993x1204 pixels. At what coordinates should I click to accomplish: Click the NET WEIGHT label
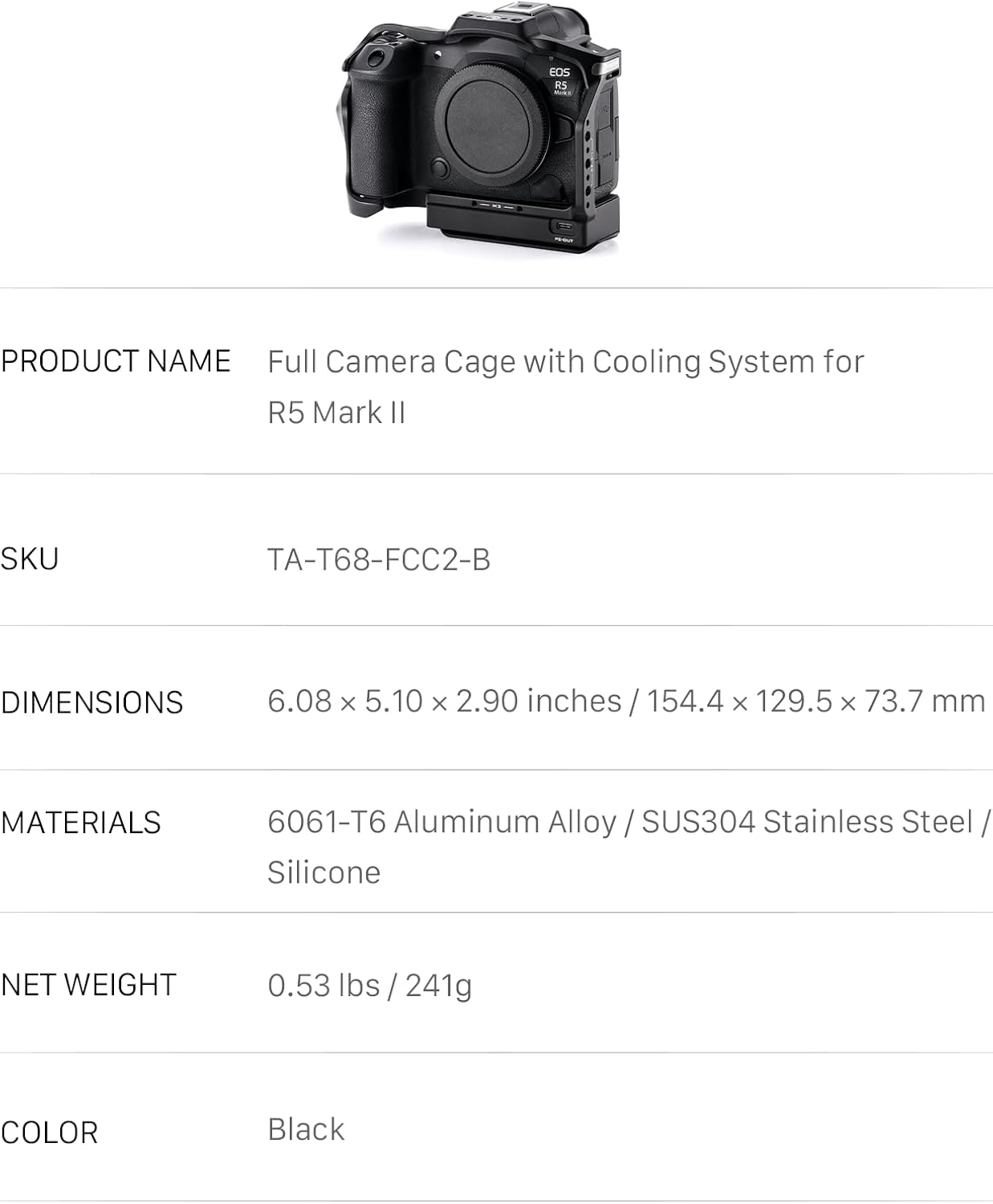click(88, 985)
